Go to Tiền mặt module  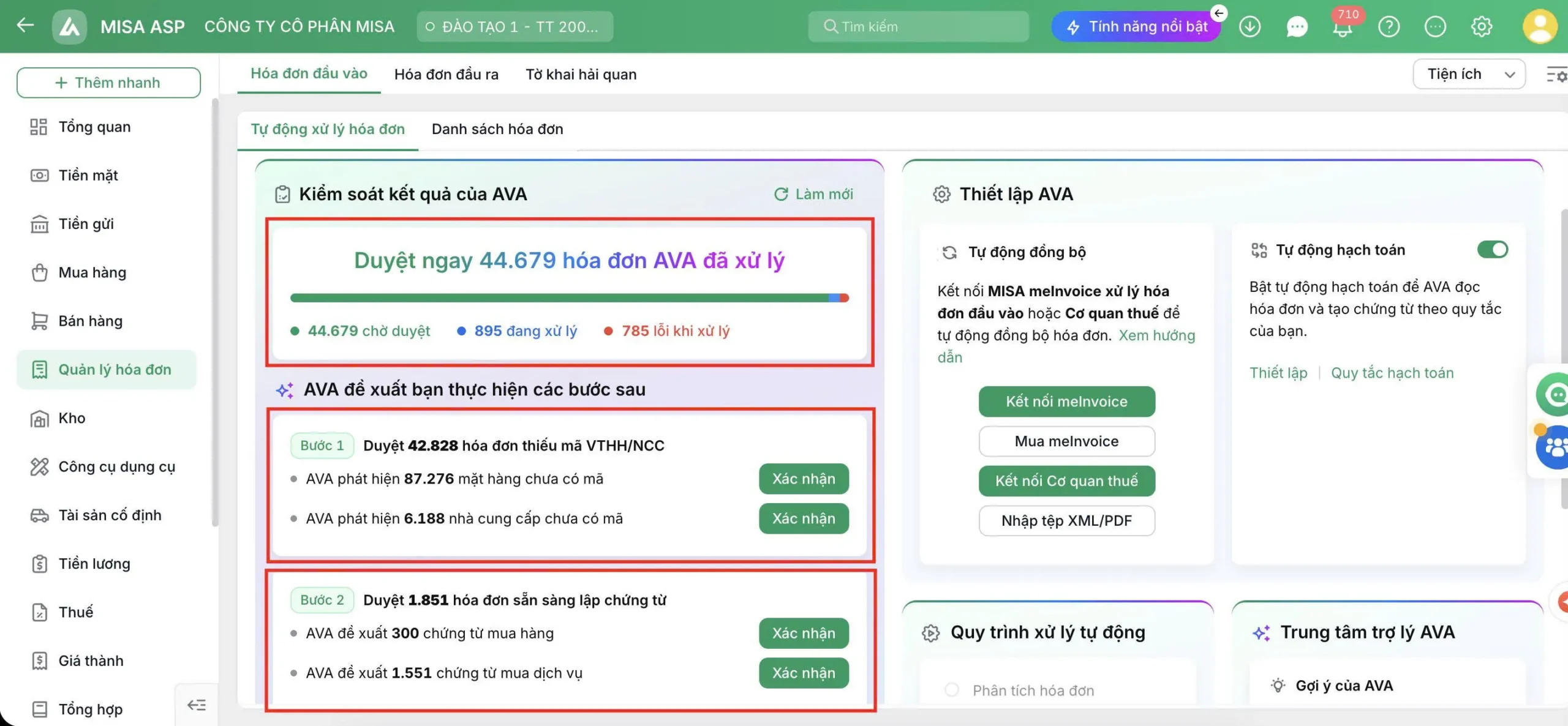point(88,175)
